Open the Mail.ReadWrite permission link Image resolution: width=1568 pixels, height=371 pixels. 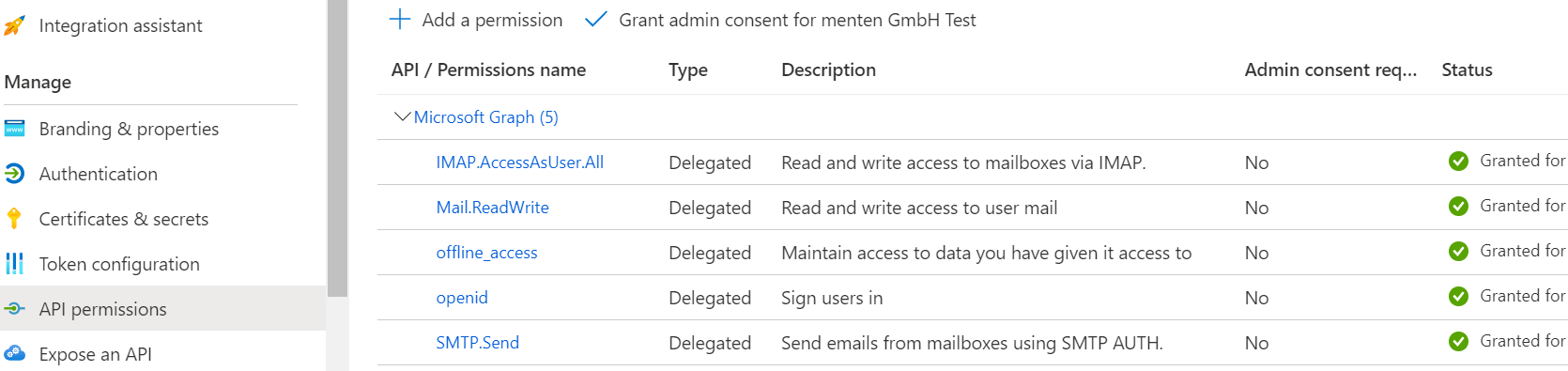(x=492, y=208)
